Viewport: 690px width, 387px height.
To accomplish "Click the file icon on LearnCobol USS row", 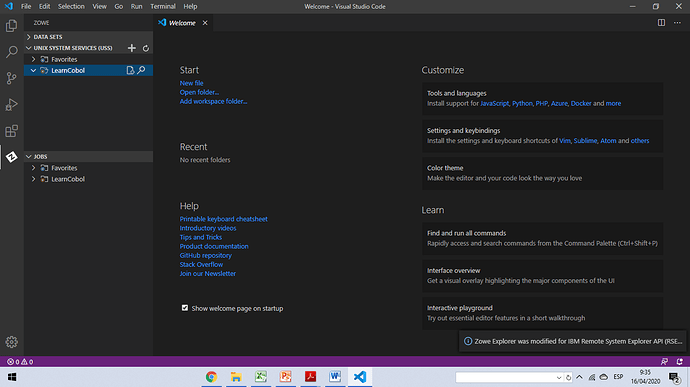I will [x=130, y=70].
